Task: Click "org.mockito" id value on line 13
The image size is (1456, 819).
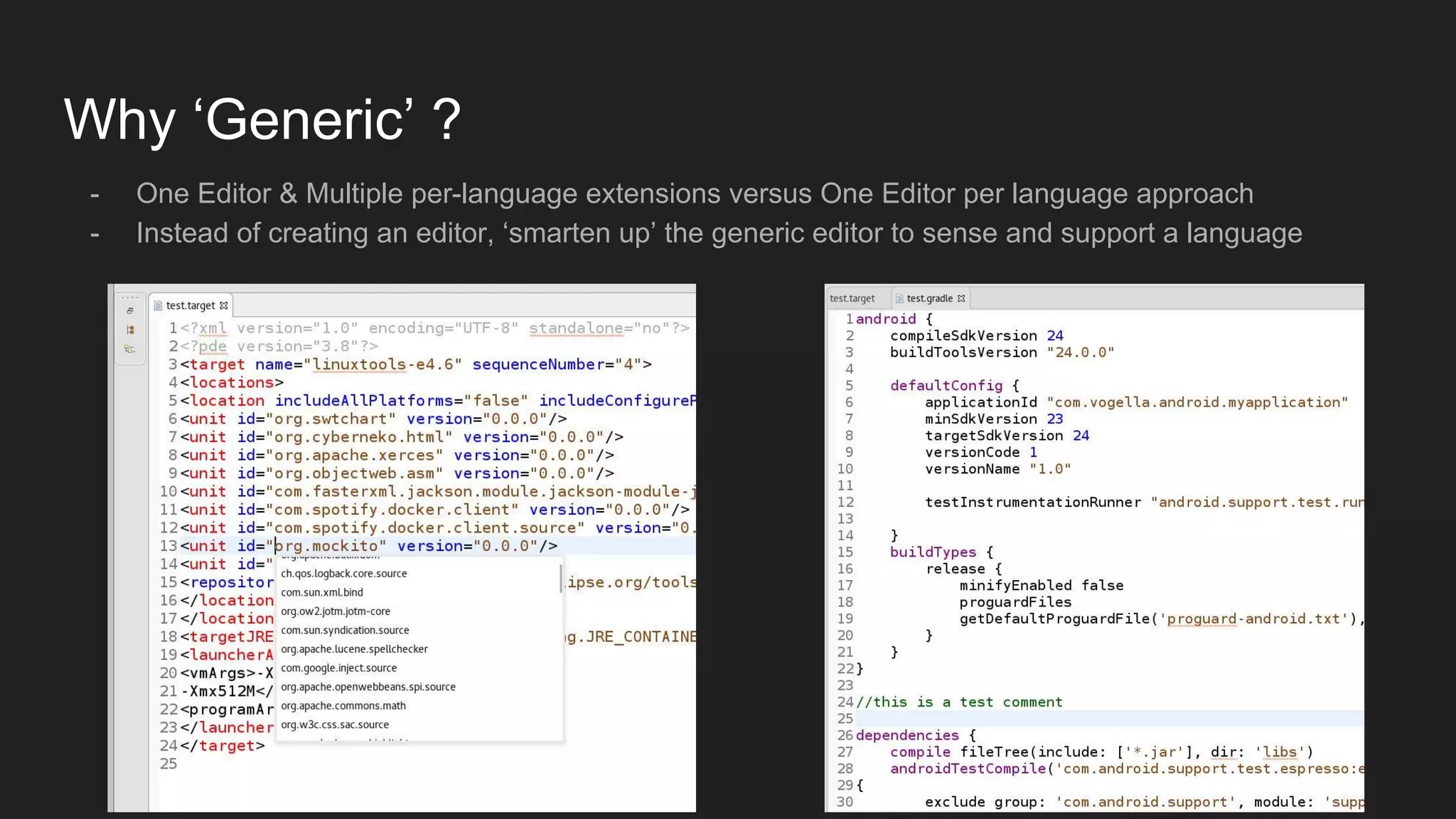Action: pos(326,546)
